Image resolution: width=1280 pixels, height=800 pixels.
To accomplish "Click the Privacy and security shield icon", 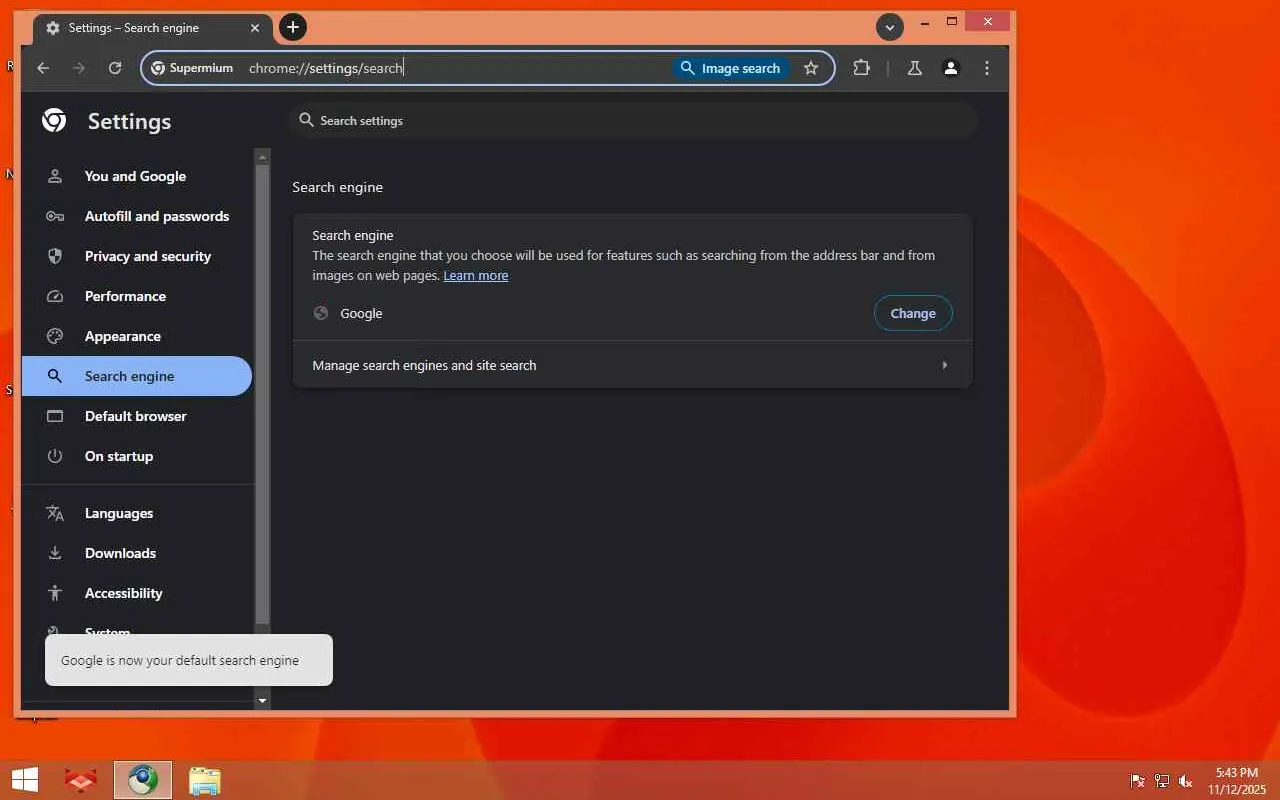I will pyautogui.click(x=55, y=256).
